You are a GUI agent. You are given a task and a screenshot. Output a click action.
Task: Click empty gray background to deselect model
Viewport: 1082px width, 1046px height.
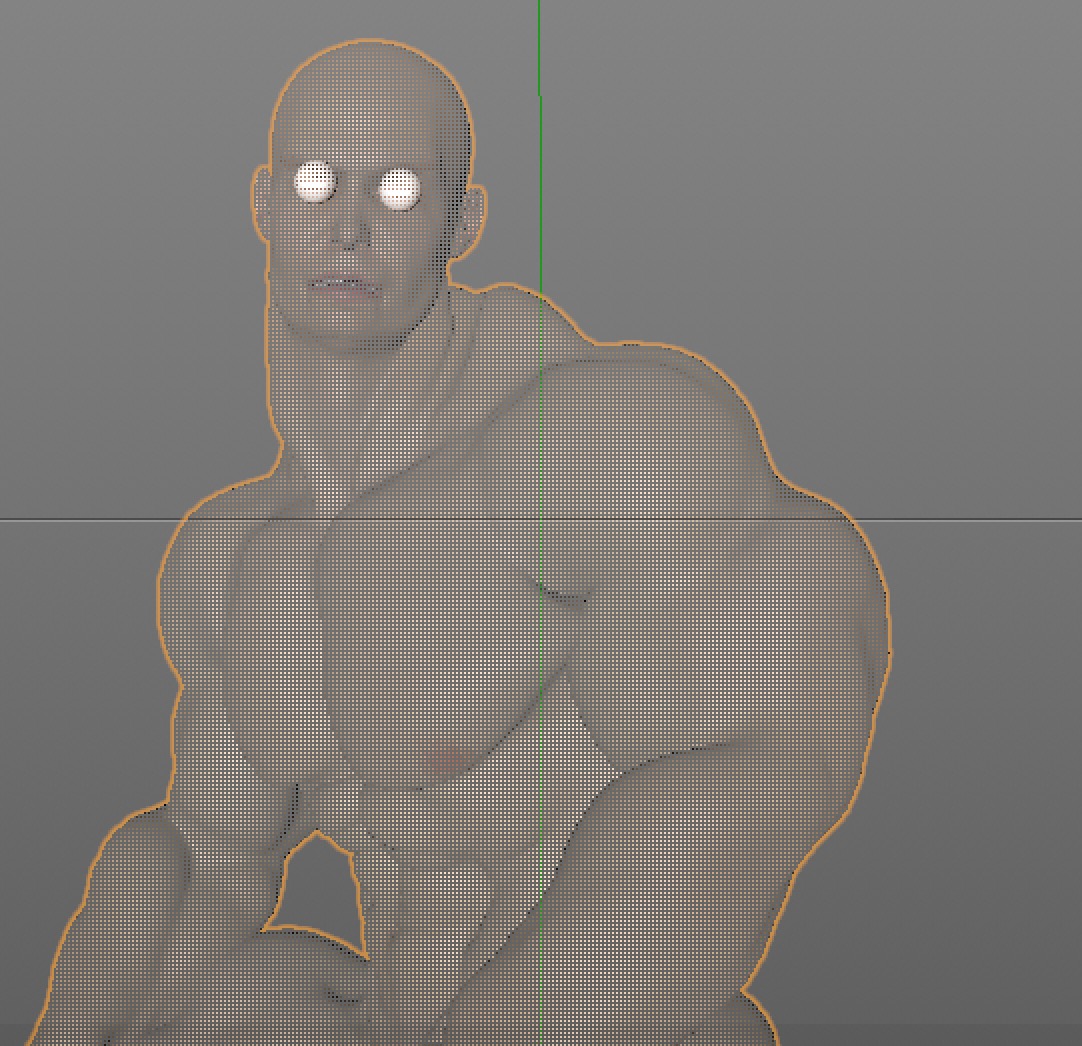(900, 200)
